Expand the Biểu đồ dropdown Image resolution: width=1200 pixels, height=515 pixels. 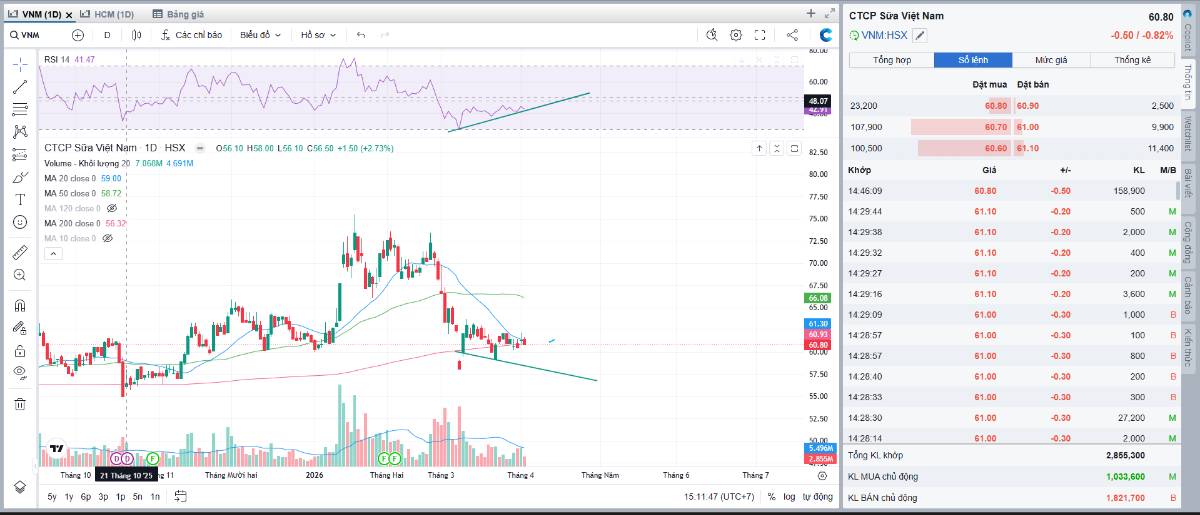coord(261,34)
